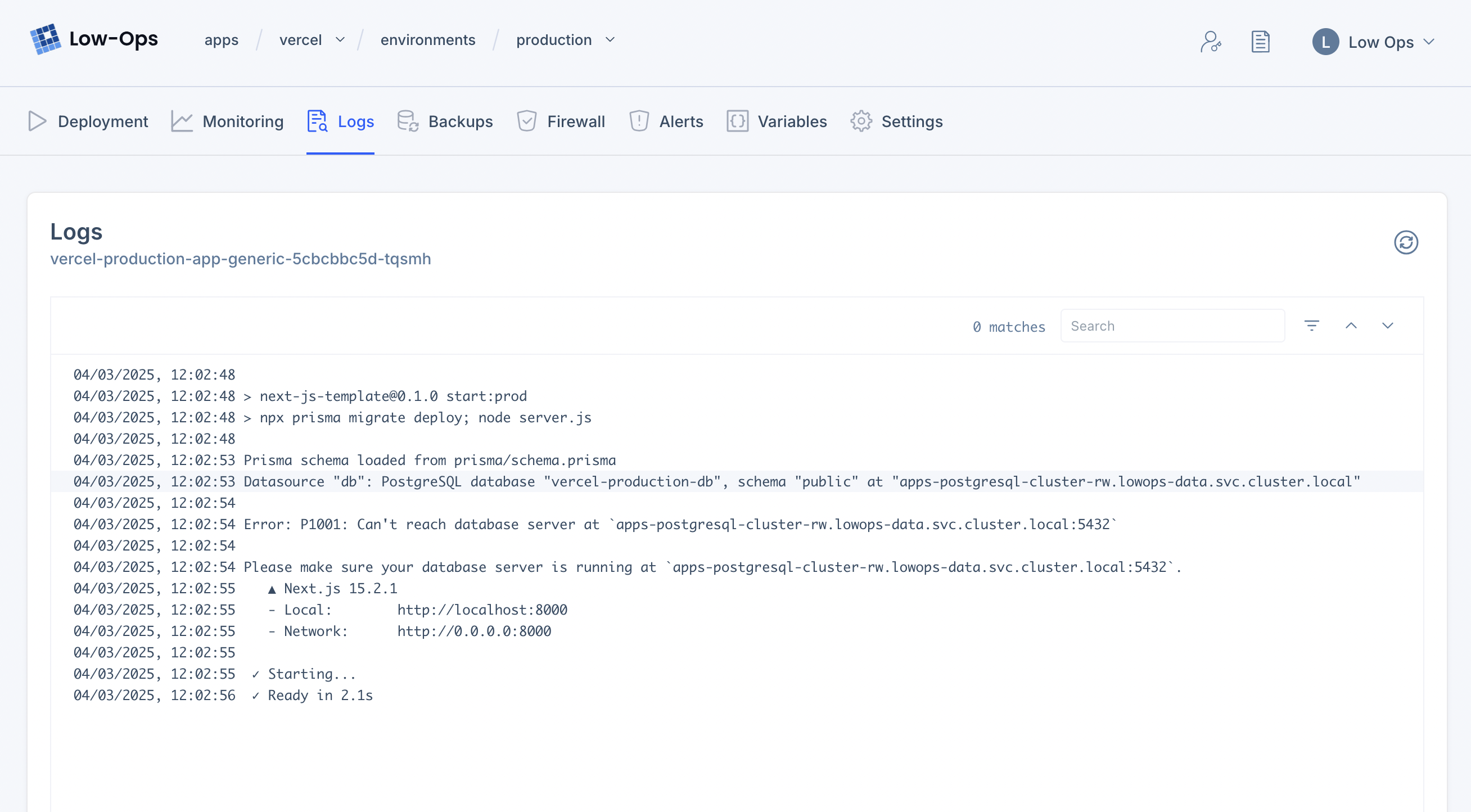The height and width of the screenshot is (812, 1471).
Task: Click the Variables braces icon
Action: click(737, 121)
